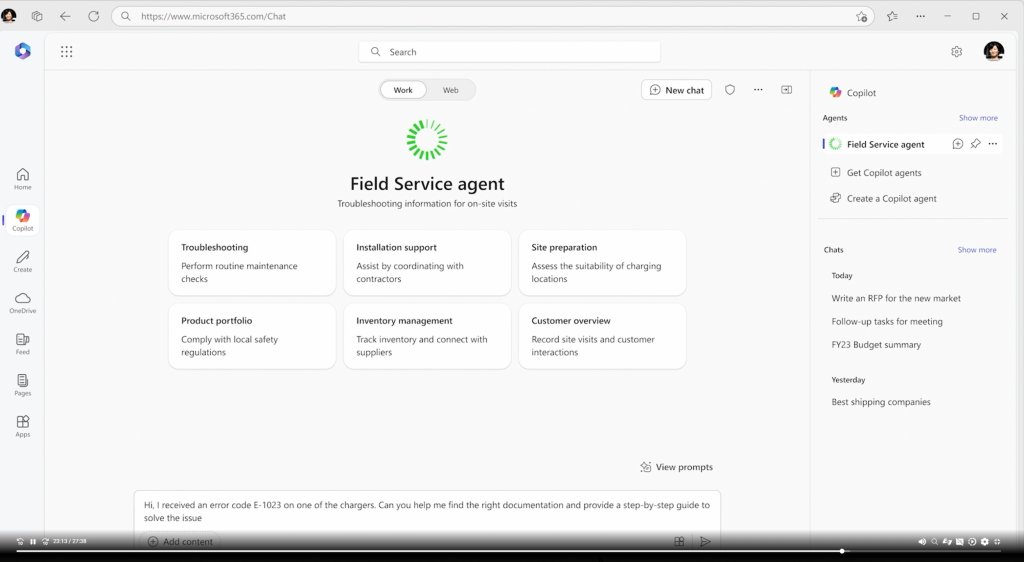This screenshot has width=1024, height=562.
Task: Switch to the Web tab
Action: click(x=451, y=90)
